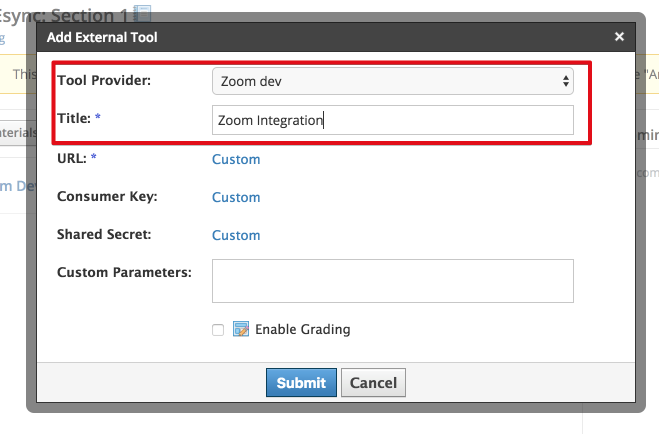Open the Materials tab behind dialog
This screenshot has height=434, width=659.
click(x=18, y=133)
